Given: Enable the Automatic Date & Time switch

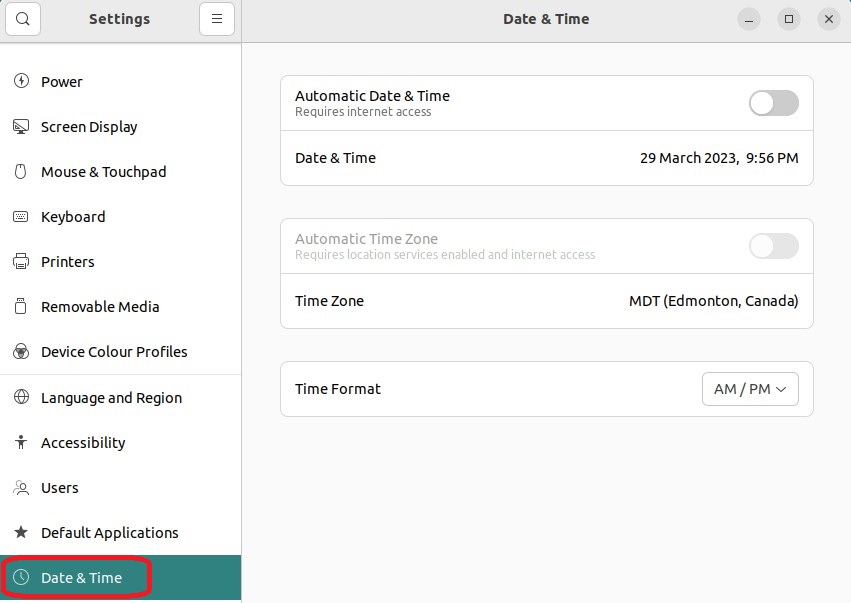Looking at the screenshot, I should (773, 103).
